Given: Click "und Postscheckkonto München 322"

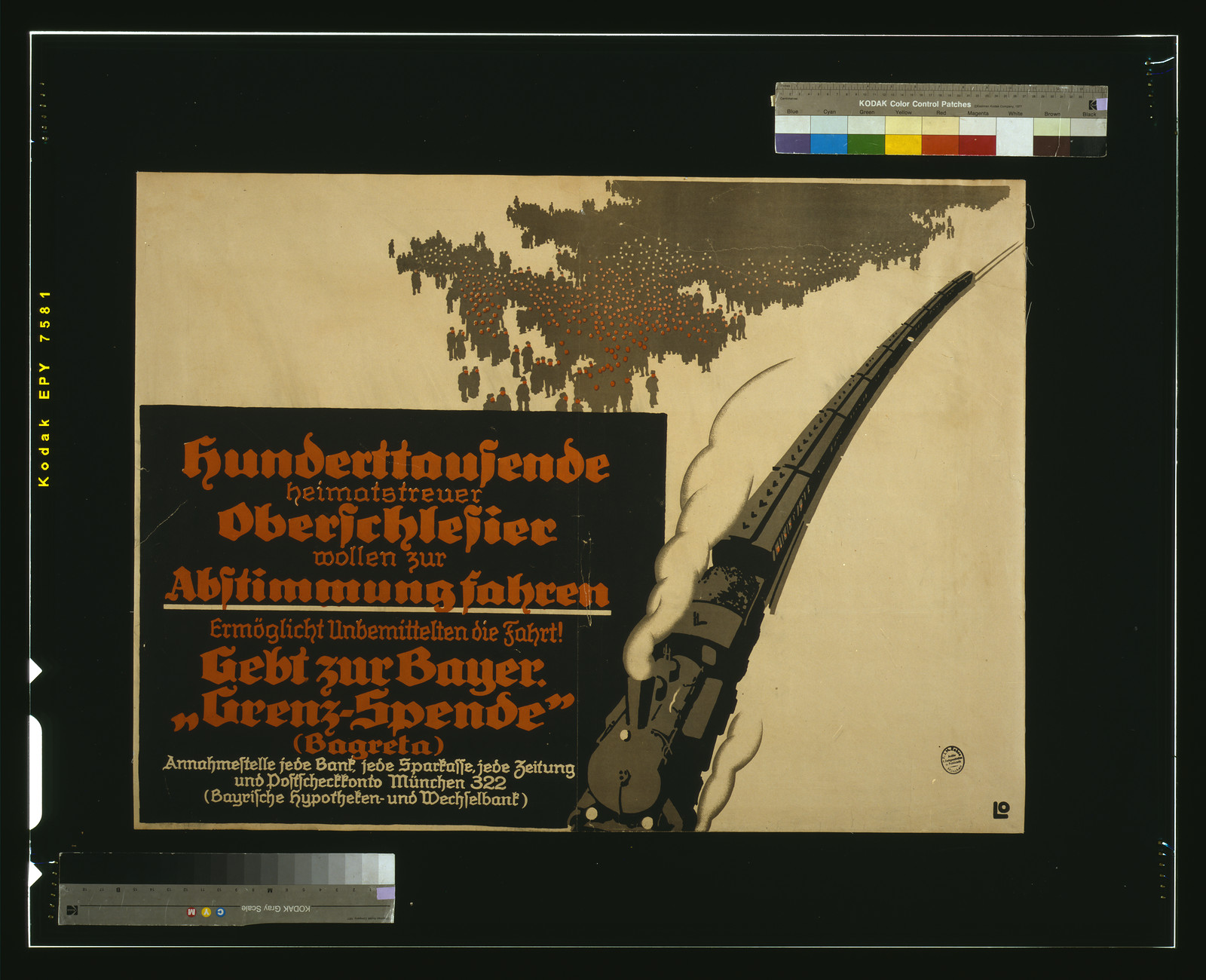Looking at the screenshot, I should click(x=370, y=782).
